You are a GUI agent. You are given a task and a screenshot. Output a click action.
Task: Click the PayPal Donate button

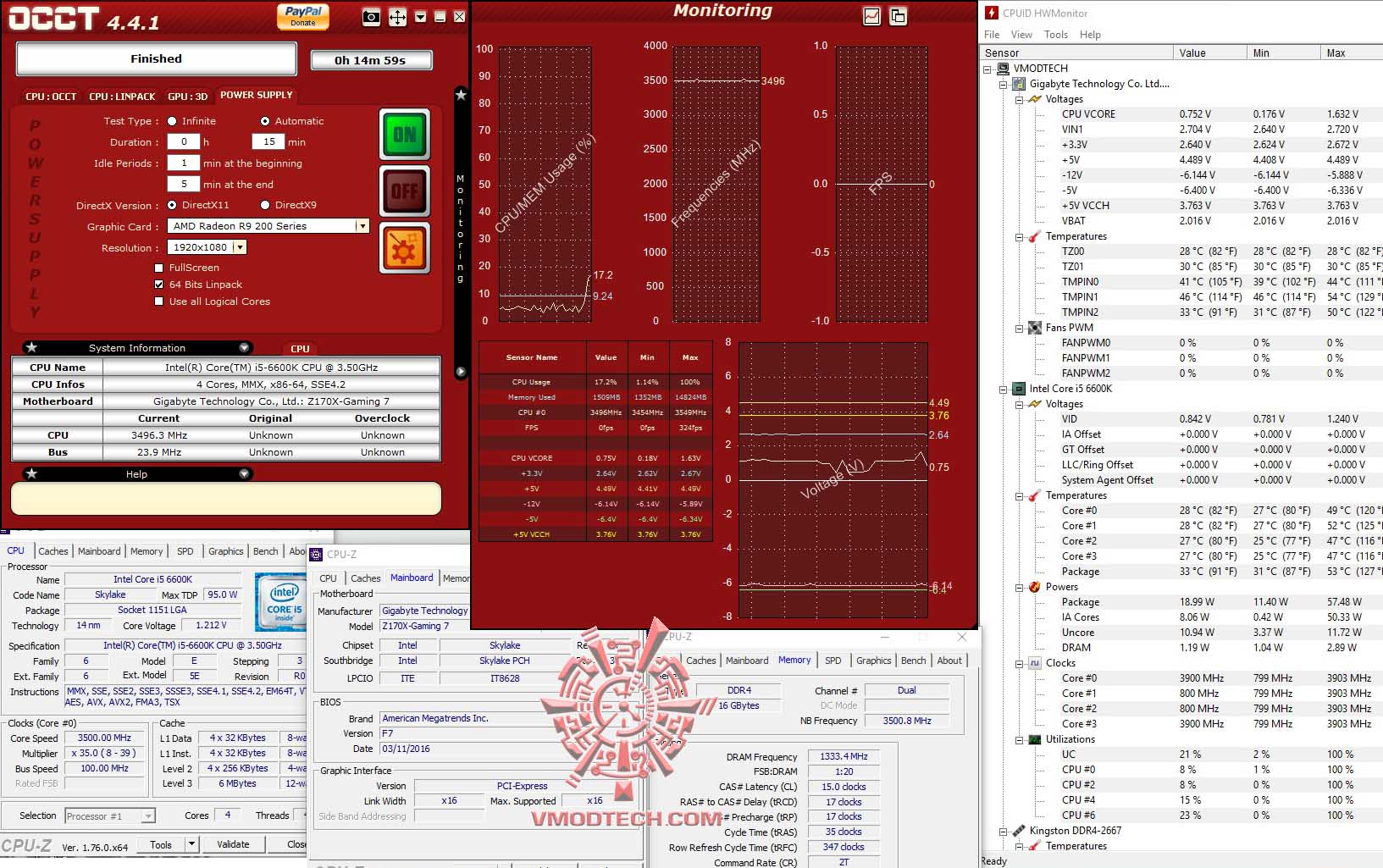coord(303,16)
